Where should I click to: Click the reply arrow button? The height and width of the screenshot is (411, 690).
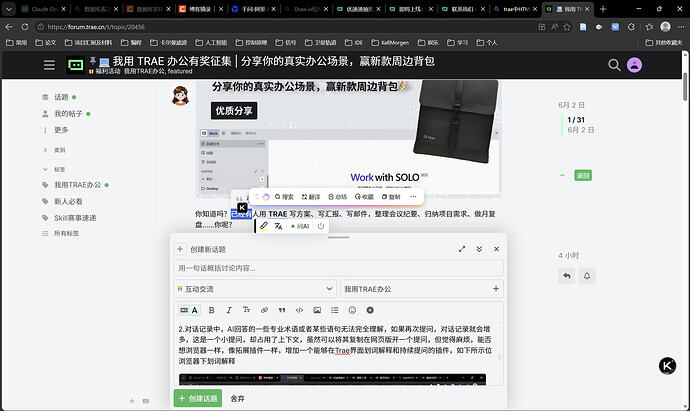(567, 276)
